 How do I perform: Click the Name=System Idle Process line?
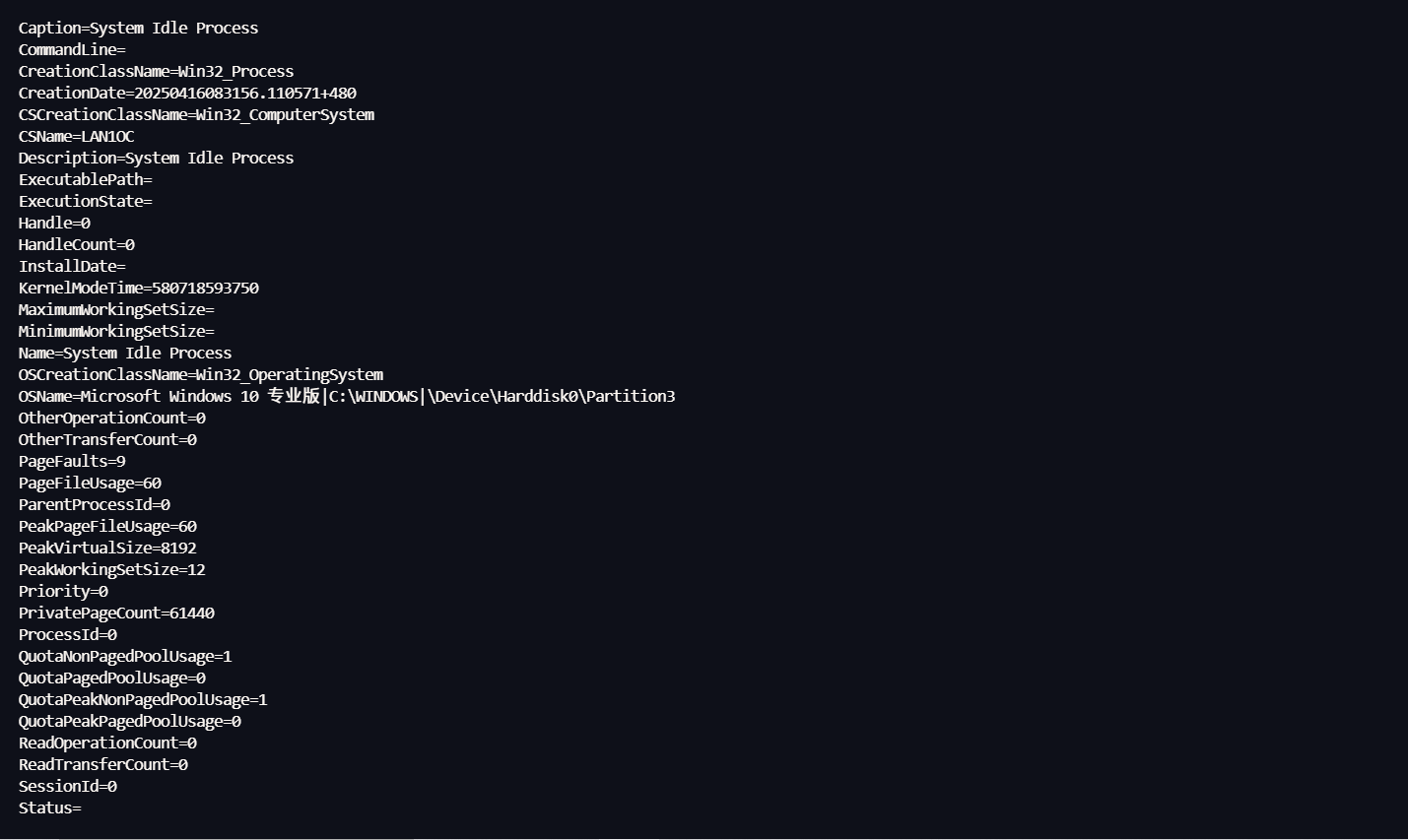point(125,353)
